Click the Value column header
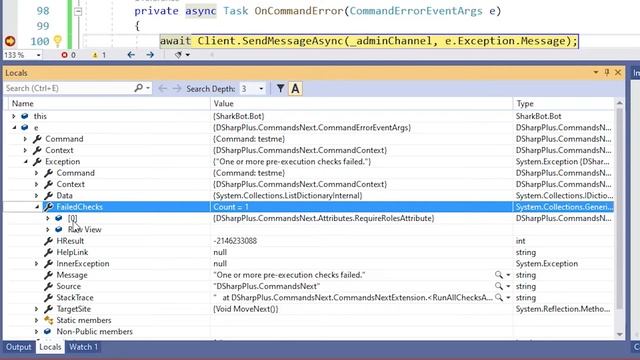Image resolution: width=640 pixels, height=360 pixels. [x=362, y=104]
